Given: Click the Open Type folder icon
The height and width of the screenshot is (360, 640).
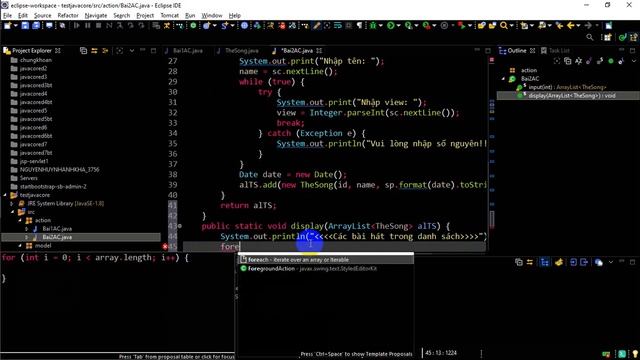Looking at the screenshot, I should coord(482,26).
